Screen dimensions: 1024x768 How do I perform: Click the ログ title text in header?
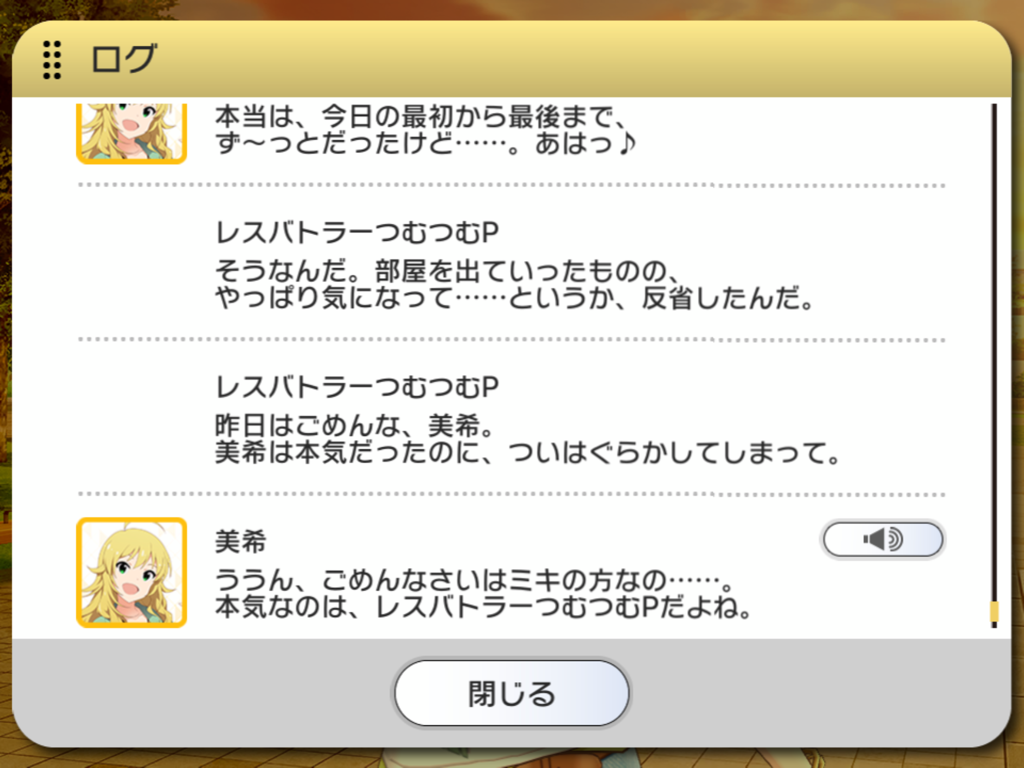coord(124,59)
